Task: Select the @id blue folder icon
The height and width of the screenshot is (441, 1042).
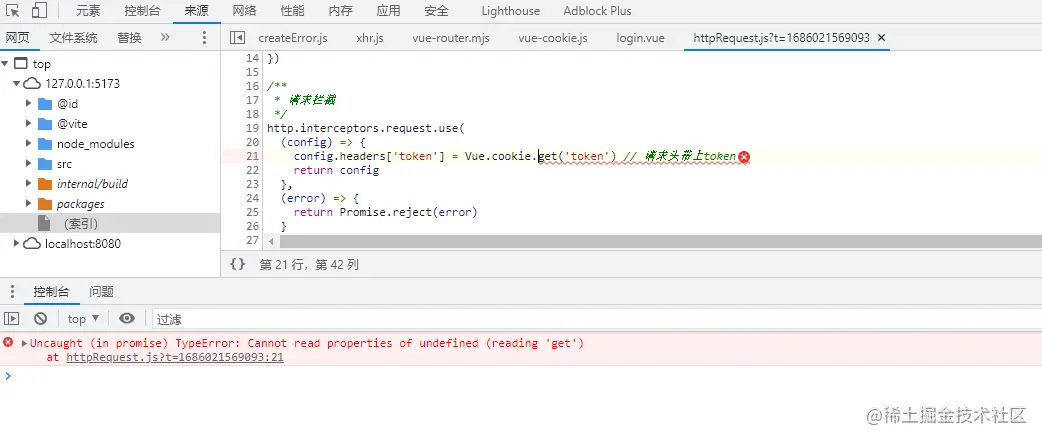Action: coord(45,104)
